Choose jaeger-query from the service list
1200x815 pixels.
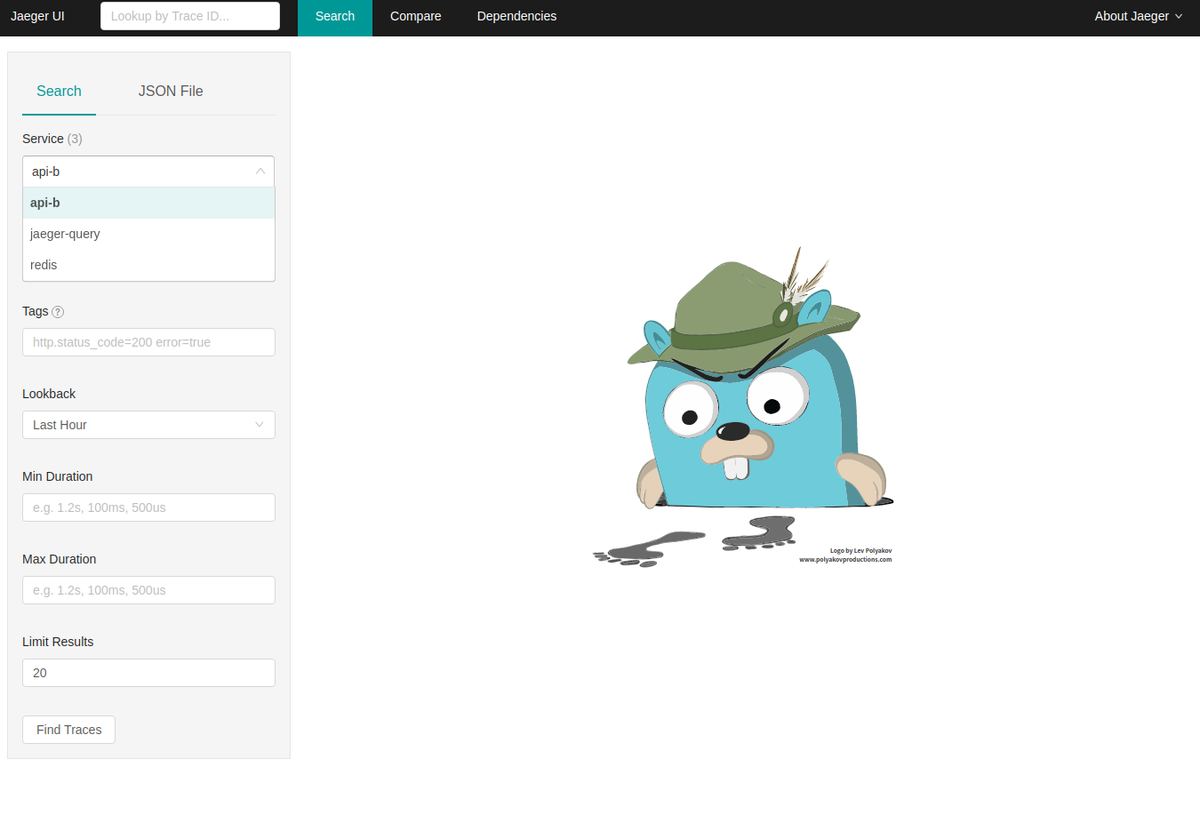[148, 234]
